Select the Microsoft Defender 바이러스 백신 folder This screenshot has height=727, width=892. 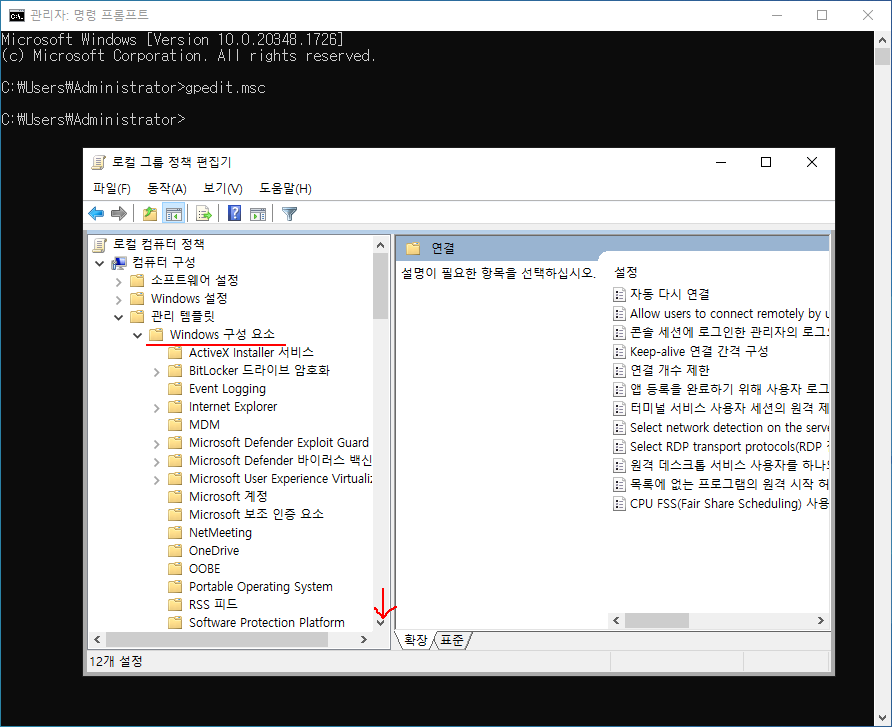tap(280, 460)
